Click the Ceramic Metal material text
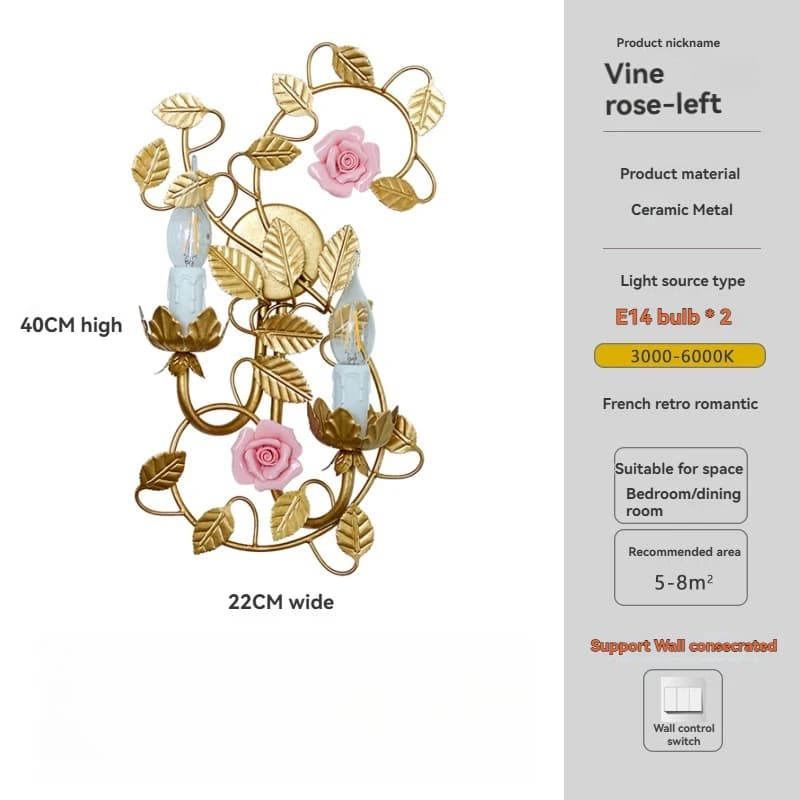The image size is (800, 800). coord(682,210)
